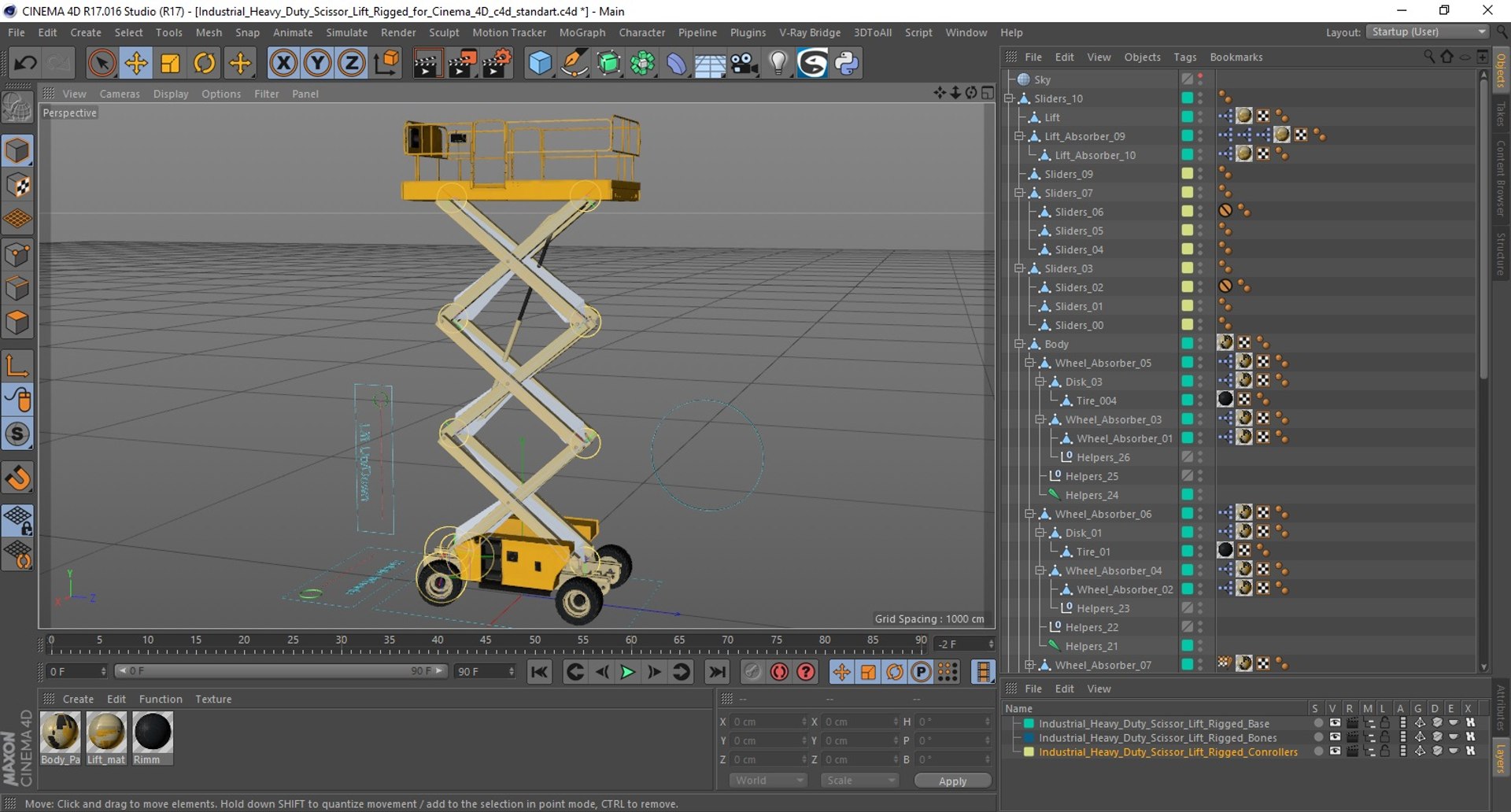Click the Python script icon

tap(847, 63)
